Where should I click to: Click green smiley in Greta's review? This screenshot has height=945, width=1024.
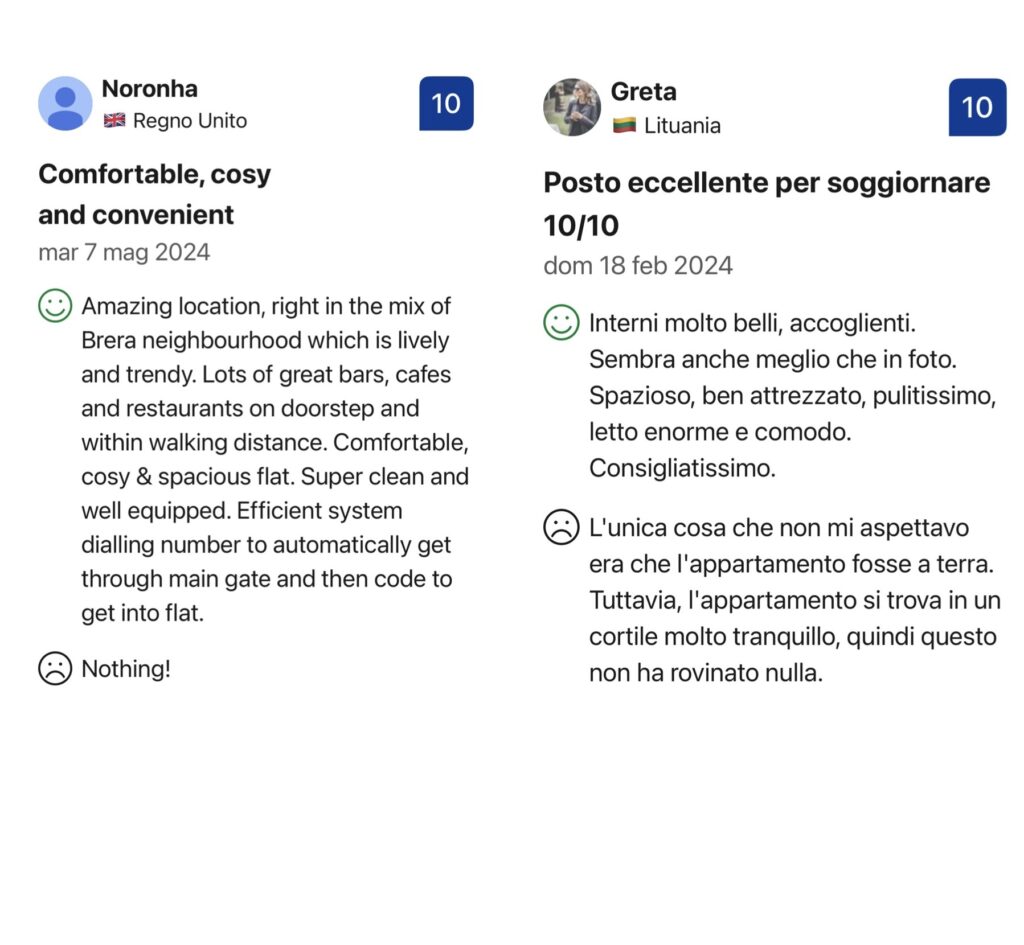click(x=561, y=323)
